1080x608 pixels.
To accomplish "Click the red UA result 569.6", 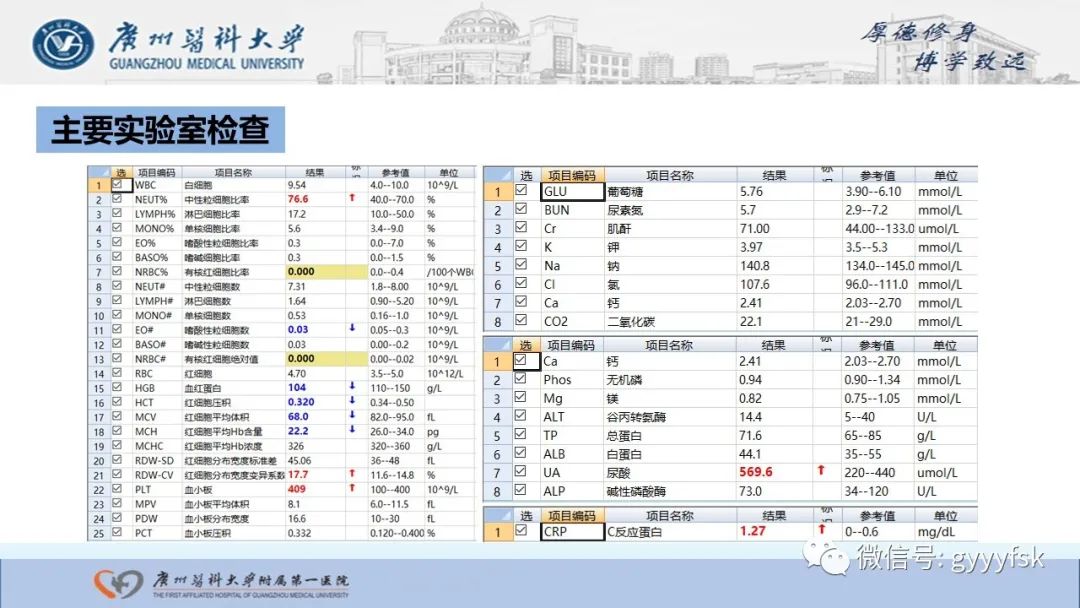I will pos(756,472).
